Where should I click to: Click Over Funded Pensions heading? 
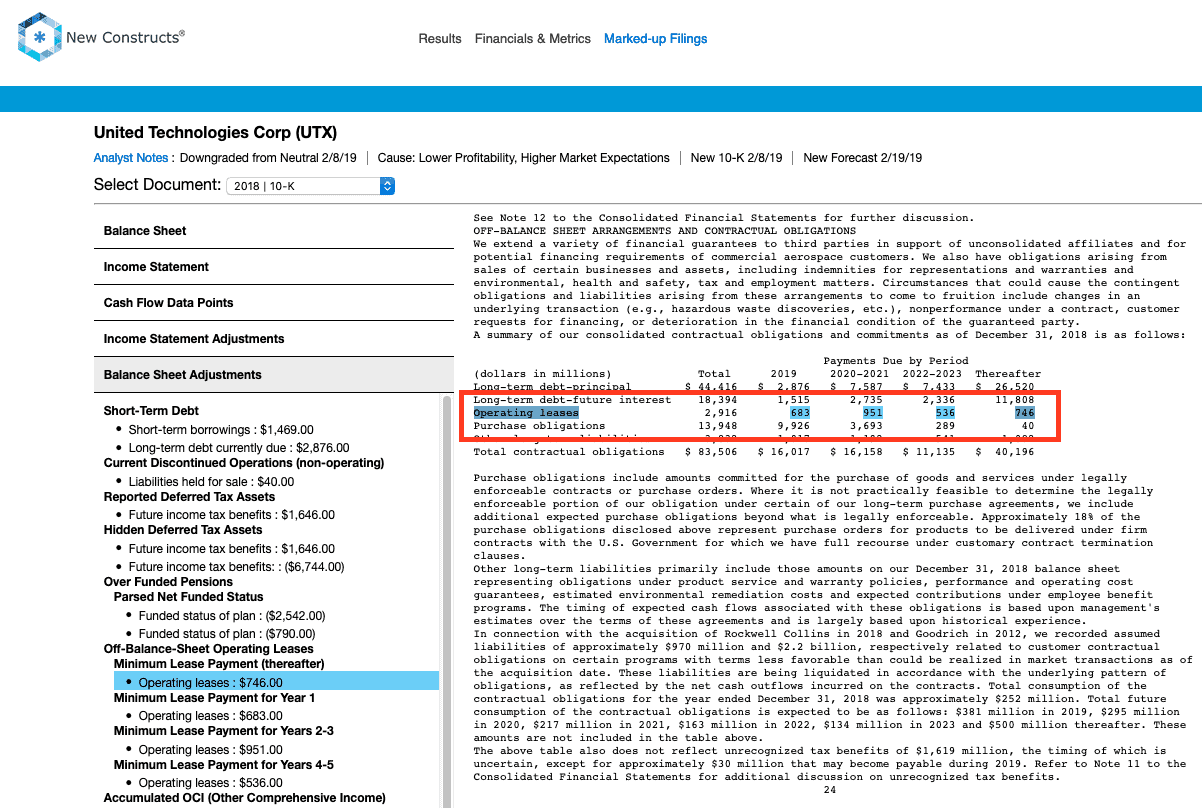[168, 582]
